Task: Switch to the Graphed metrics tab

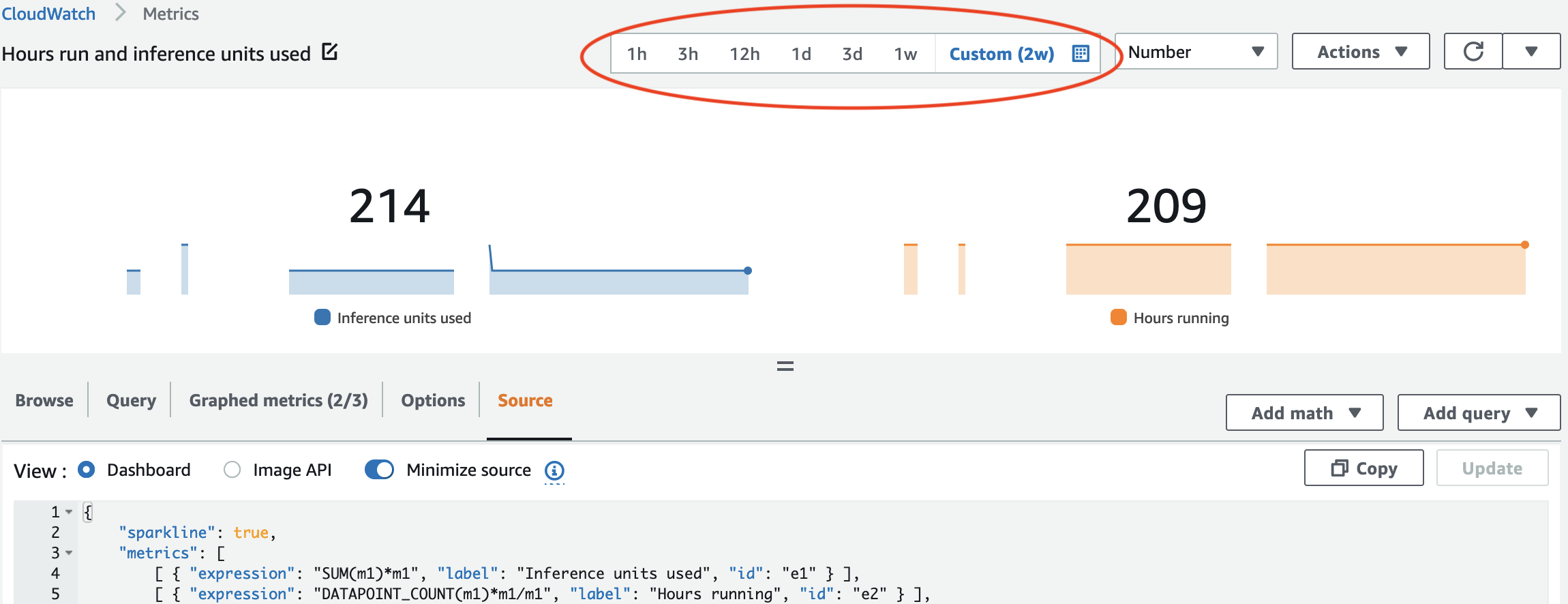Action: point(278,400)
